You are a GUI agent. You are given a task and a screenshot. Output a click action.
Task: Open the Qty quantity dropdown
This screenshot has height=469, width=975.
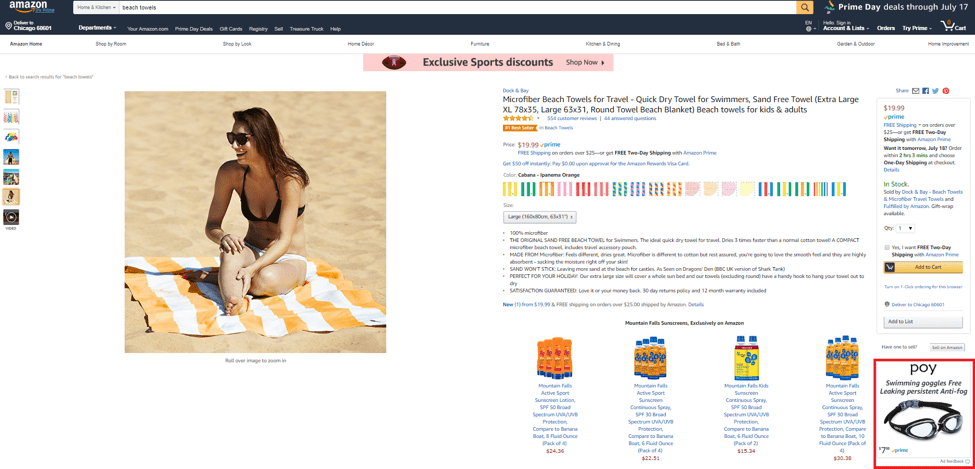pyautogui.click(x=906, y=229)
